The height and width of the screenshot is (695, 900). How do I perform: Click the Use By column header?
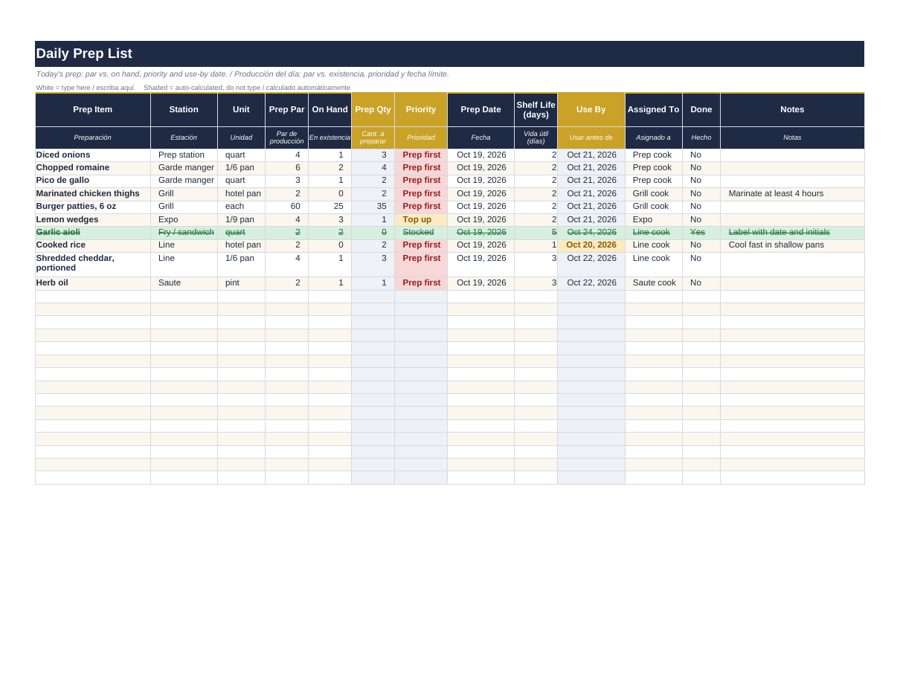click(x=591, y=109)
